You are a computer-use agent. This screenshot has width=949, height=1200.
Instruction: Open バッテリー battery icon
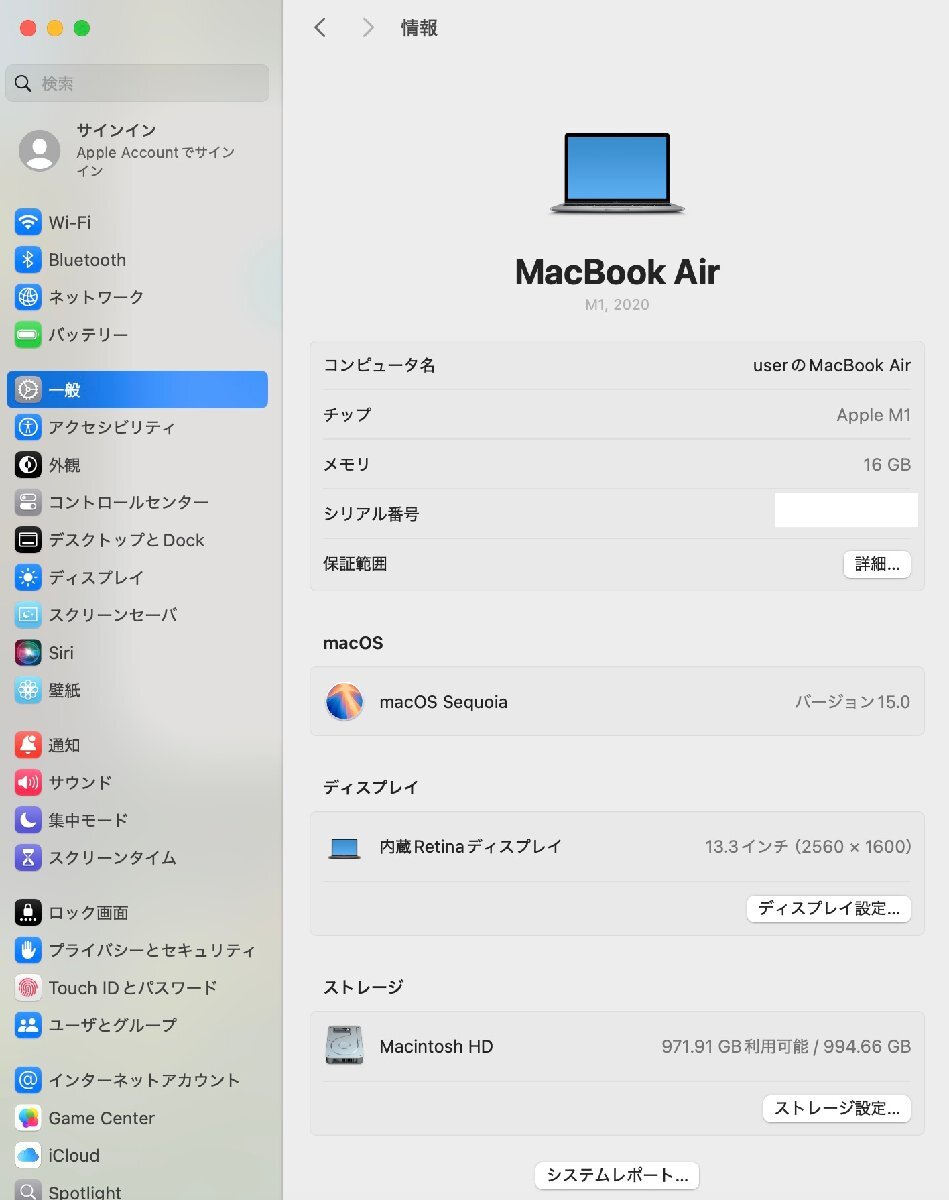[x=28, y=335]
